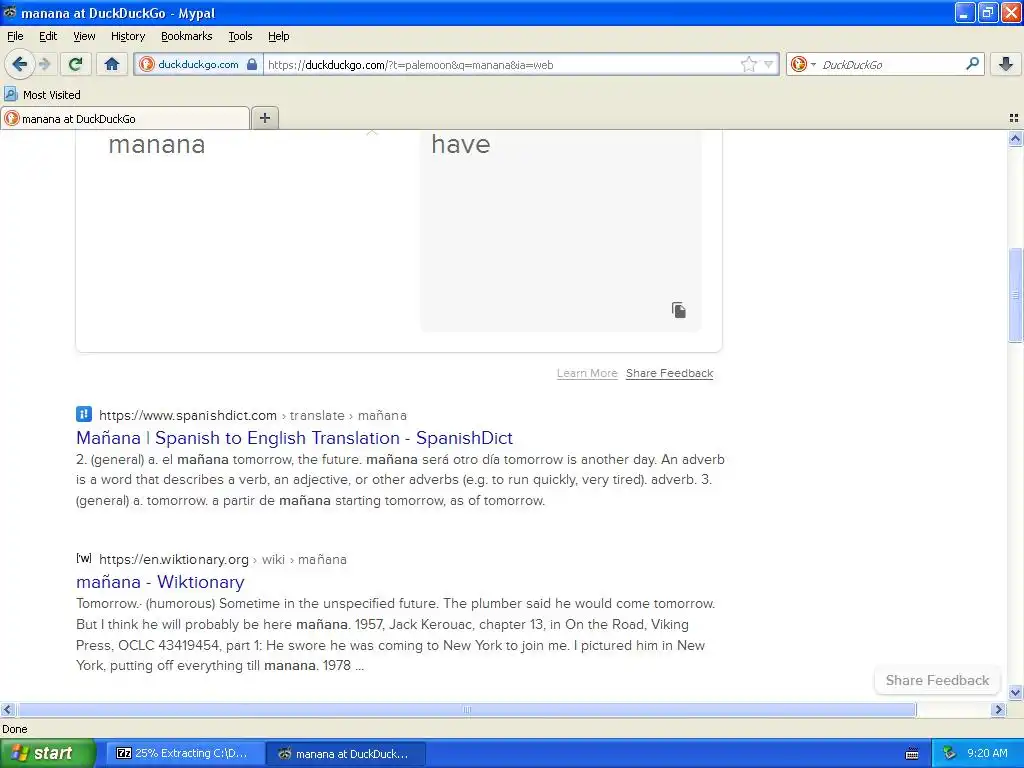Click the translated word 'have'

pyautogui.click(x=460, y=144)
